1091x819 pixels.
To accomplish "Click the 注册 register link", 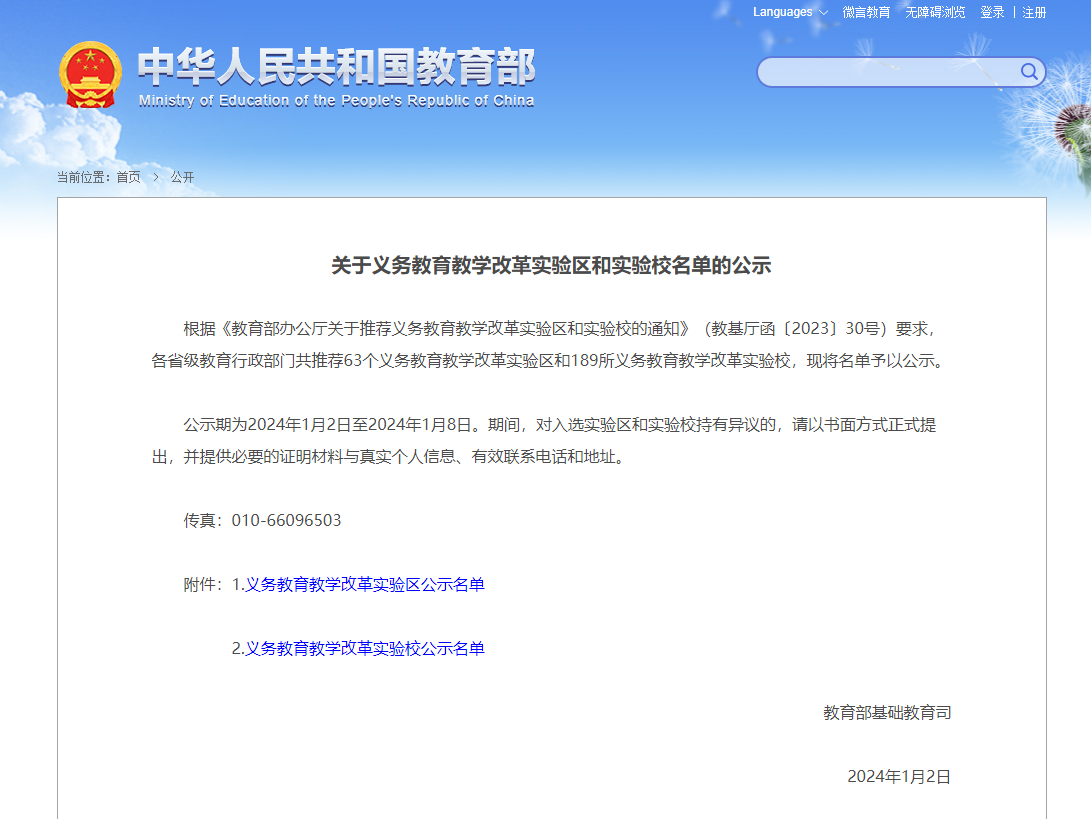I will tap(1034, 13).
